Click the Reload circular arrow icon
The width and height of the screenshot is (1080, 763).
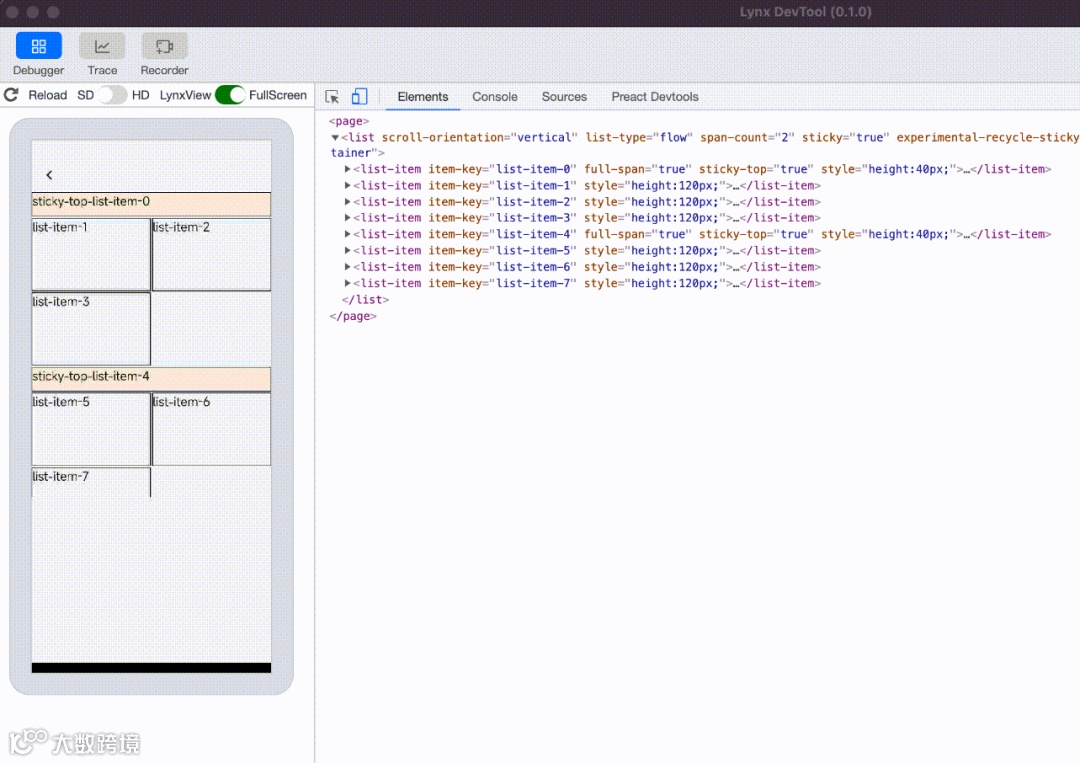click(x=12, y=95)
